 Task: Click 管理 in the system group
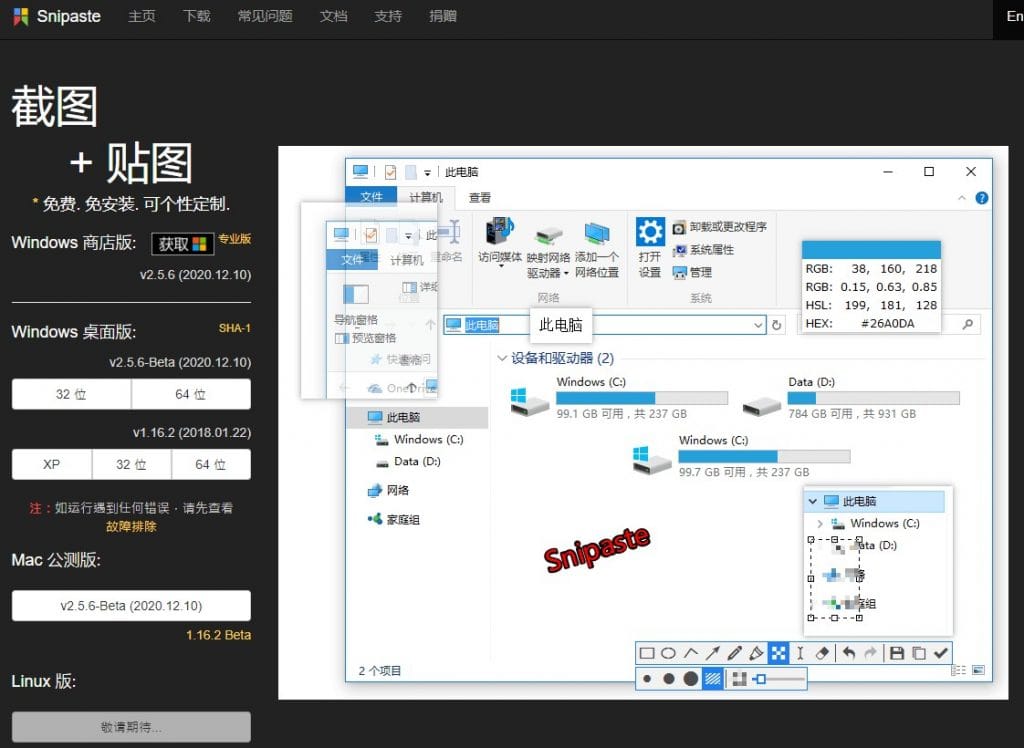(692, 272)
